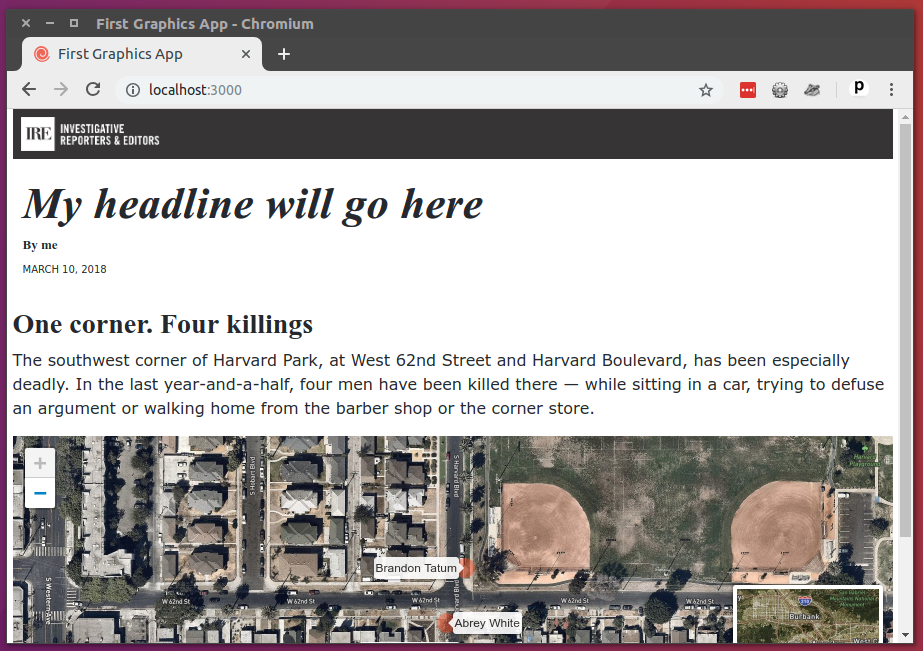Click the Burbank minimap thumbnail

click(808, 616)
